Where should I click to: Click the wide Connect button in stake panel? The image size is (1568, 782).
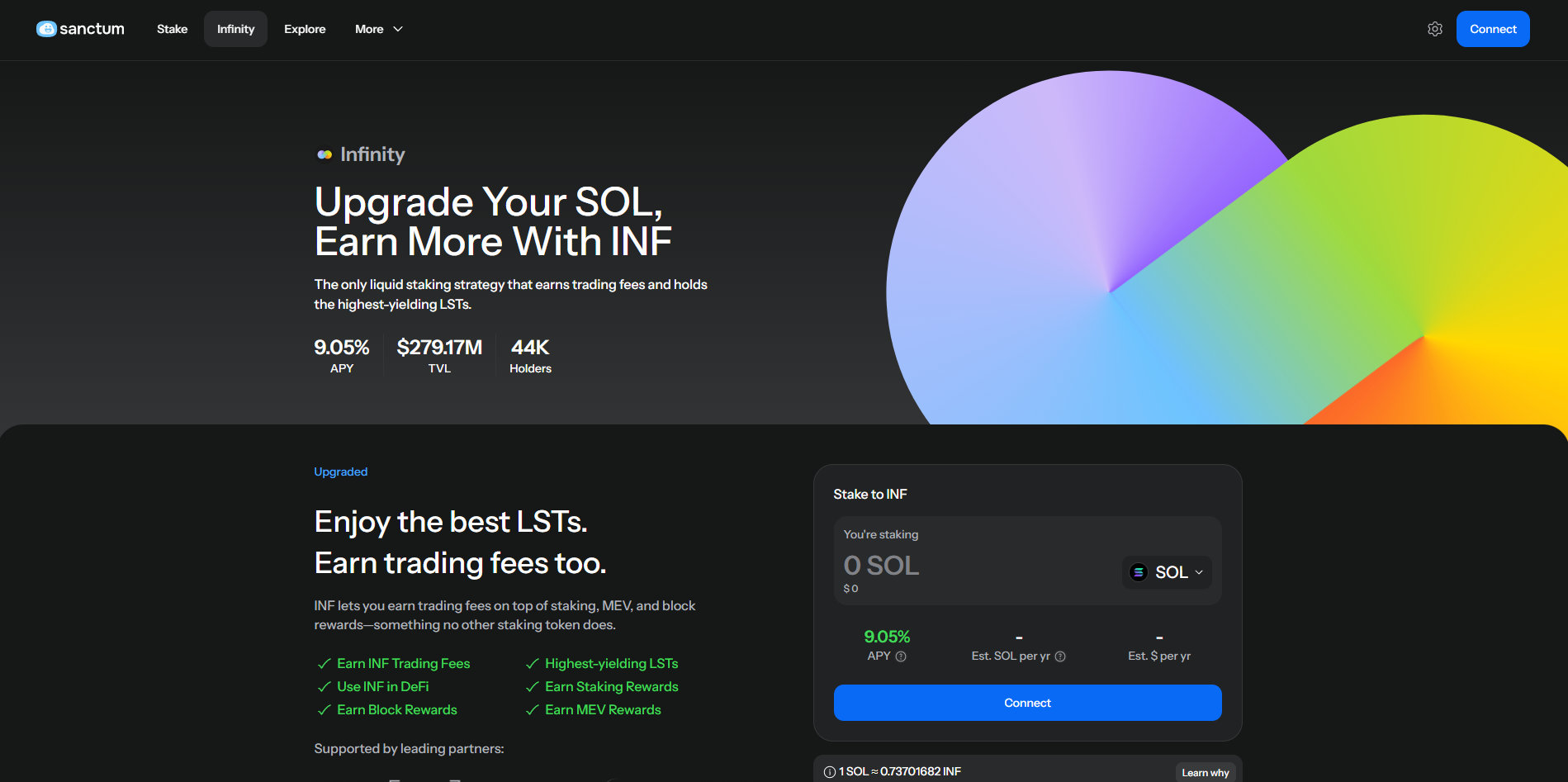click(1027, 703)
